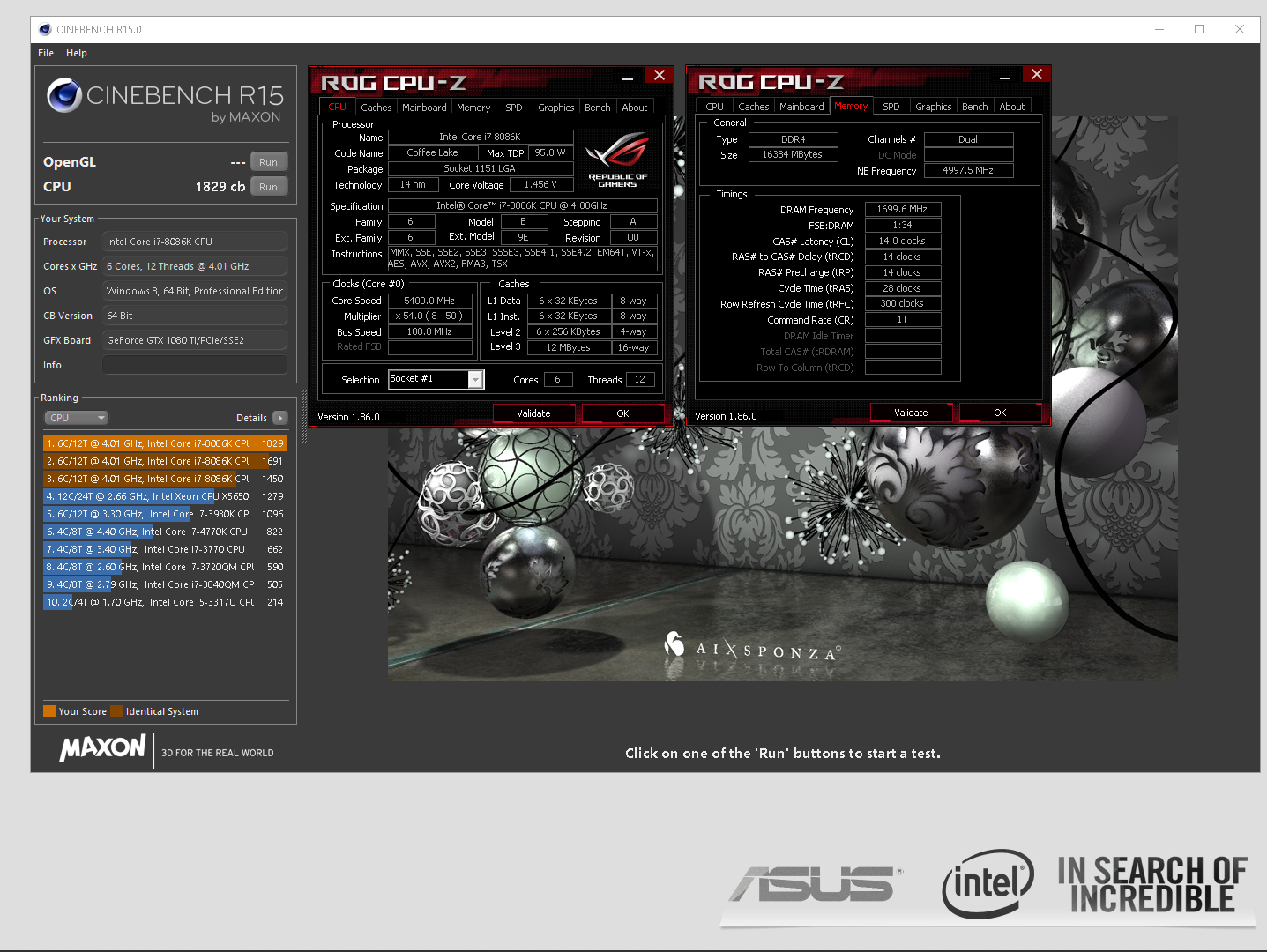1267x952 pixels.
Task: Click the Cinebench R15 sphere logo
Action: (64, 95)
